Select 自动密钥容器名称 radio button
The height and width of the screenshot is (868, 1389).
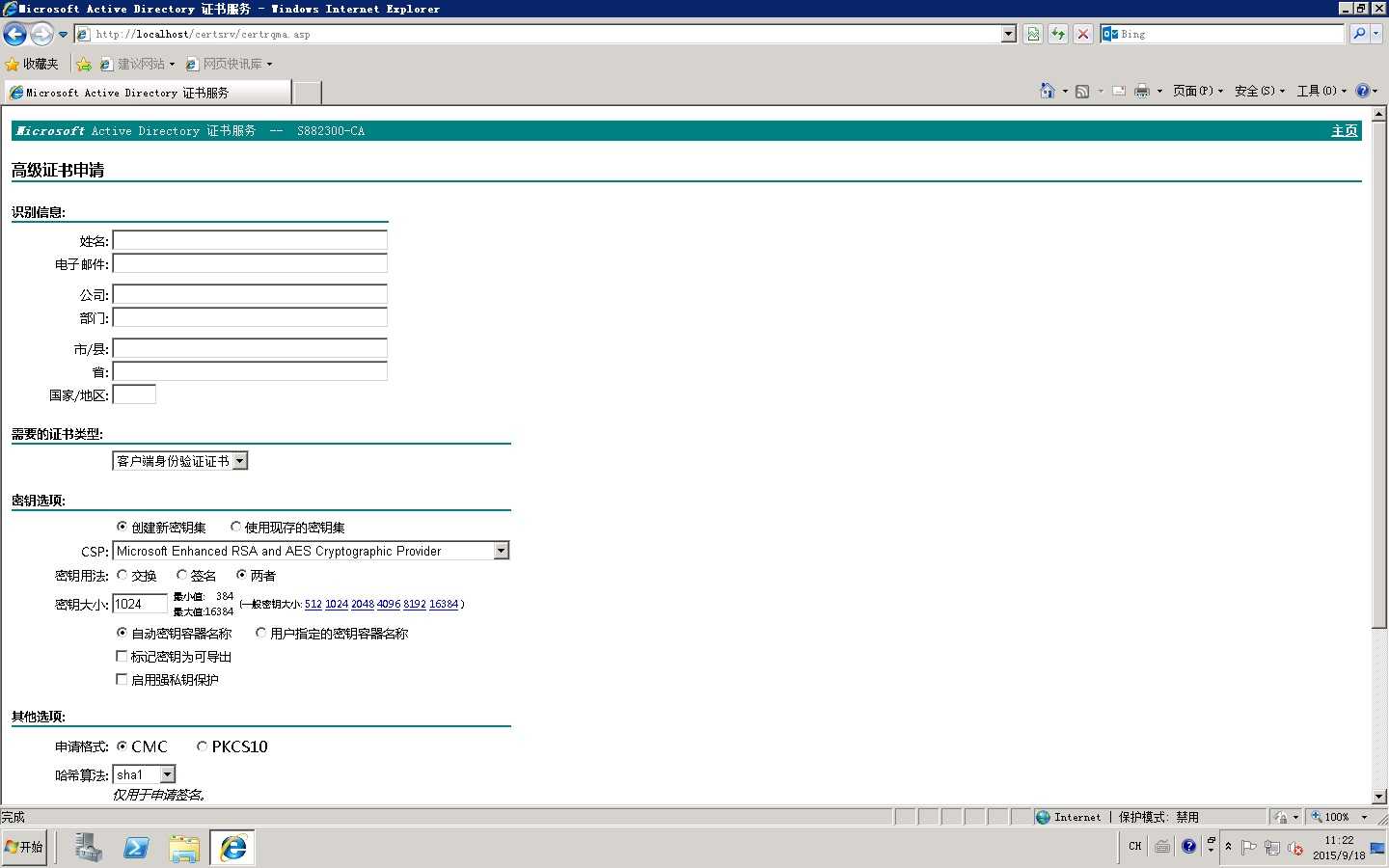[x=122, y=633]
